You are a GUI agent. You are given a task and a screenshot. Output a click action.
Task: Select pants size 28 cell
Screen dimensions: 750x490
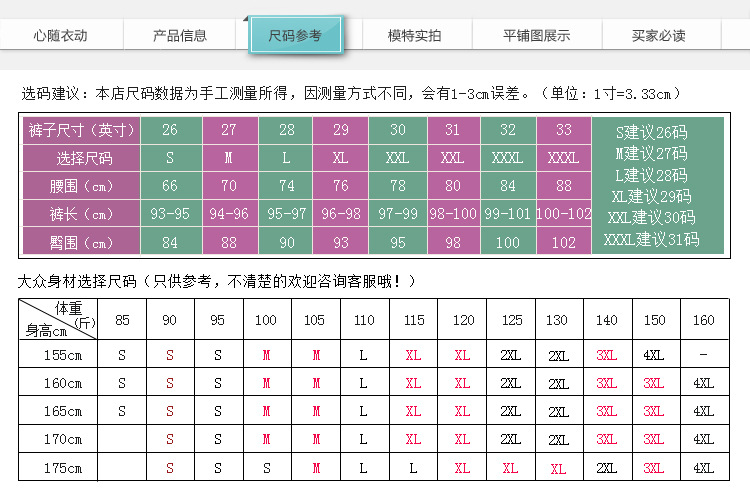[286, 130]
